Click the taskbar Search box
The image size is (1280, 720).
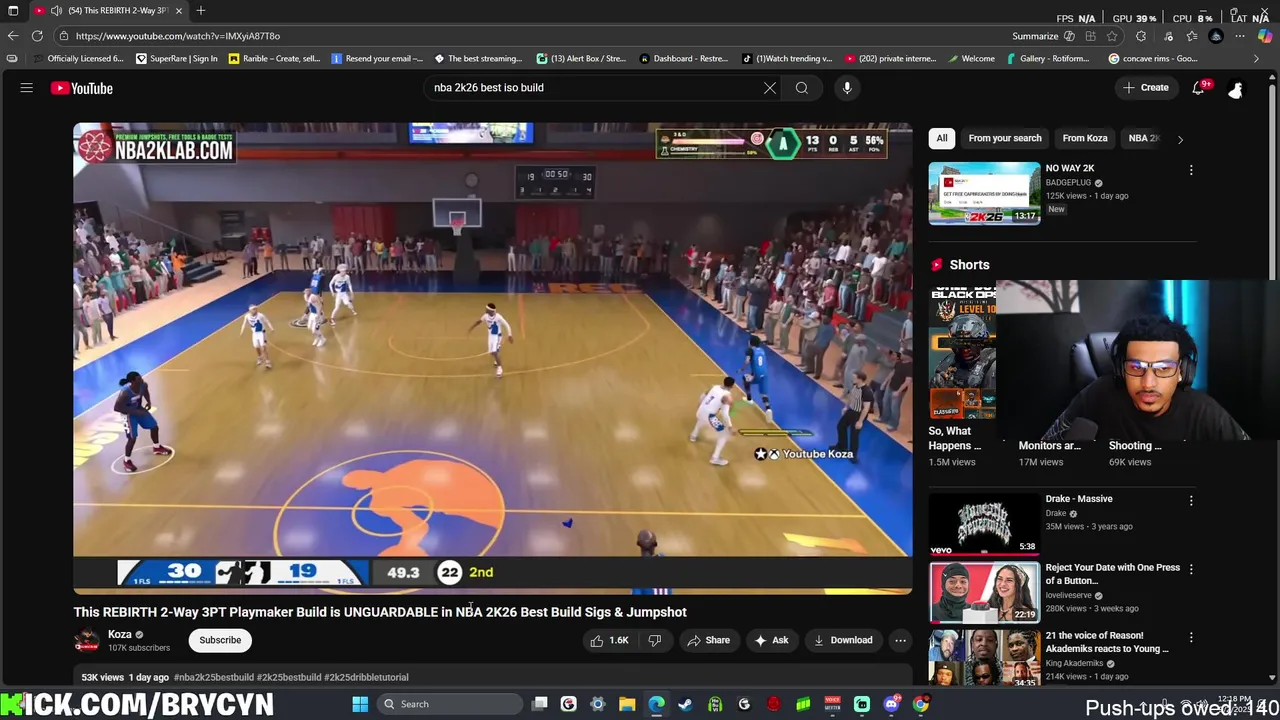(x=448, y=704)
